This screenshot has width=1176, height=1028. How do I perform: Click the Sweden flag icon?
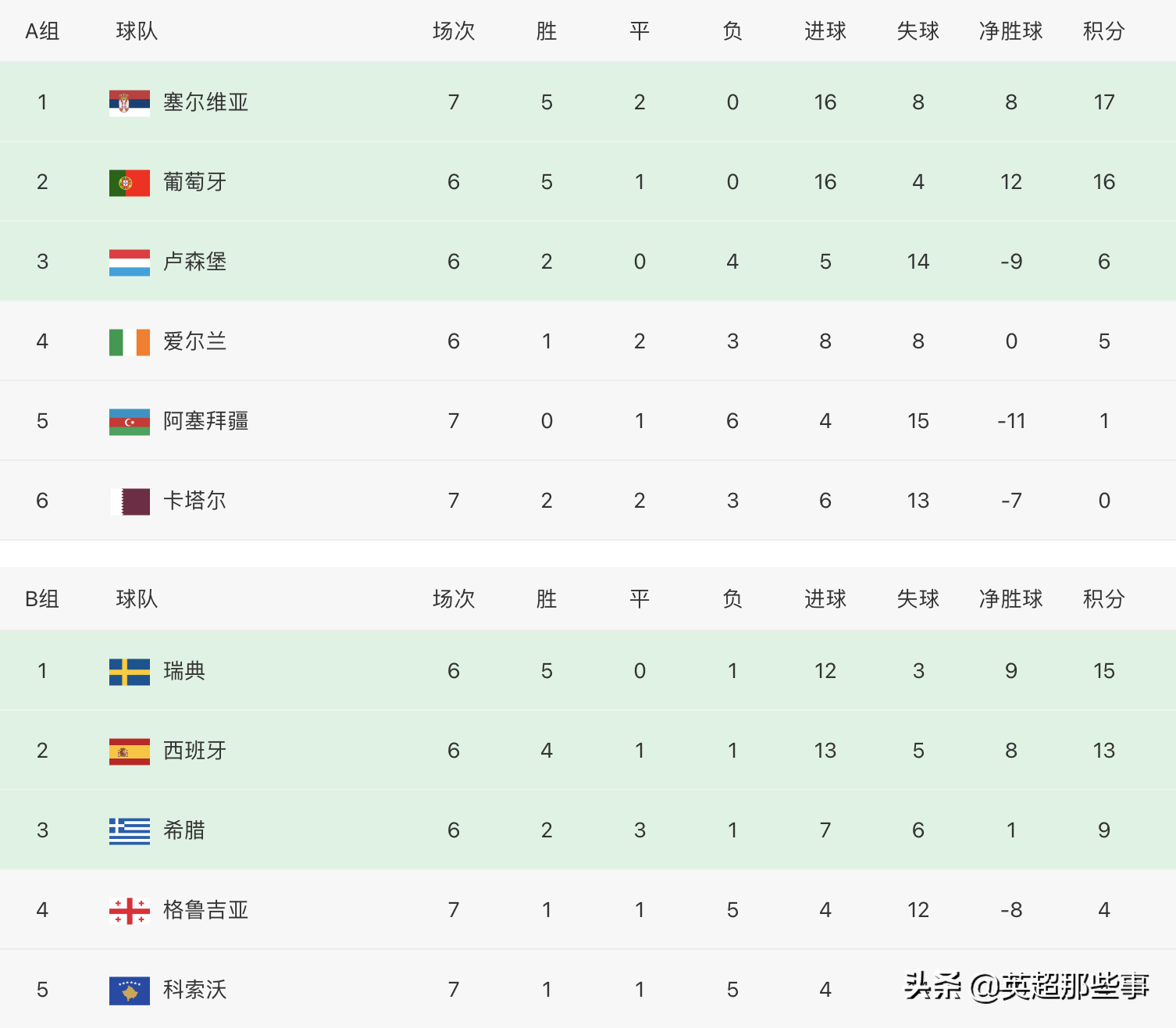130,671
